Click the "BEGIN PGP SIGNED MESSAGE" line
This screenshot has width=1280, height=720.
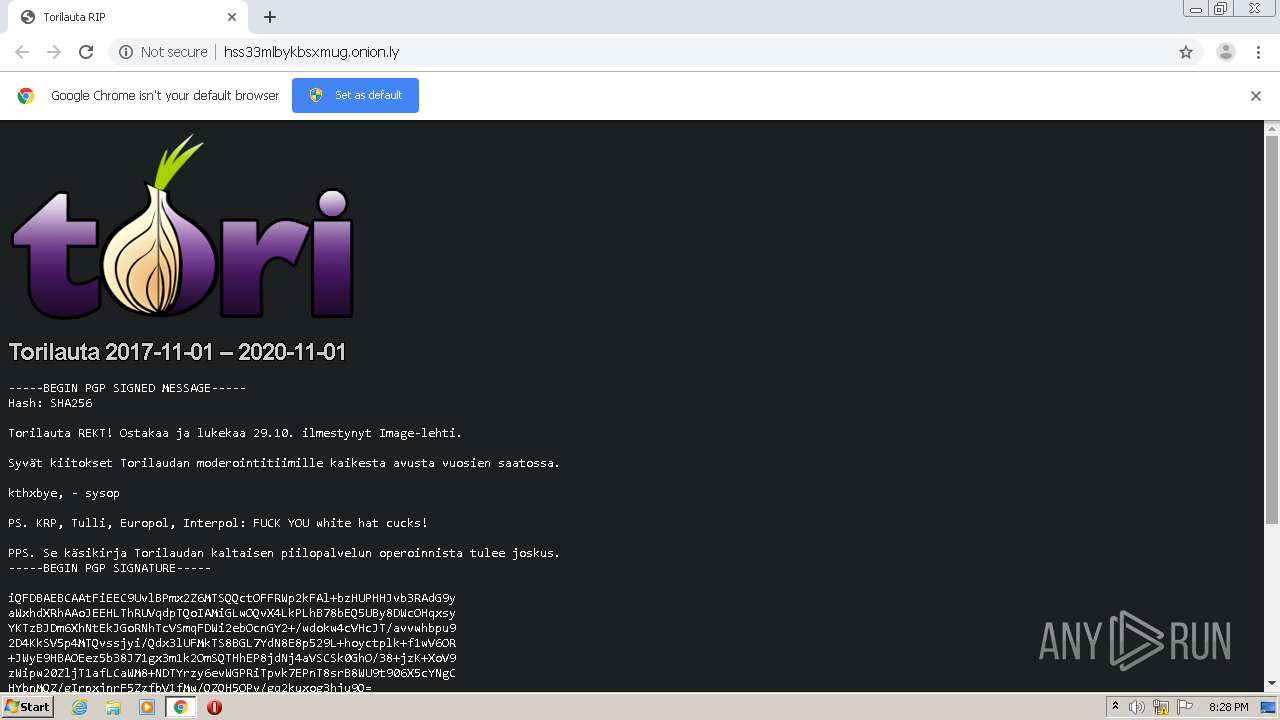[127, 388]
